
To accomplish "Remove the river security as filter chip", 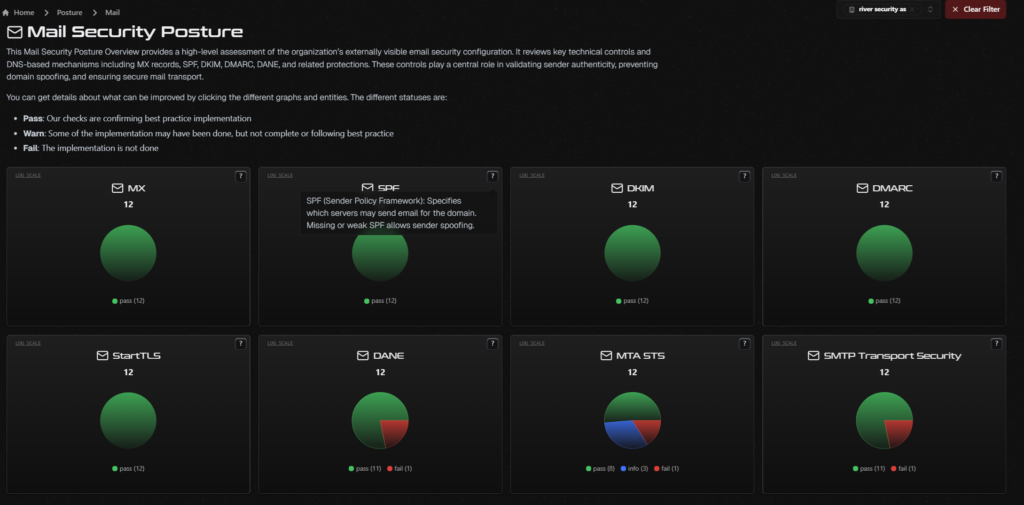I will pyautogui.click(x=914, y=10).
